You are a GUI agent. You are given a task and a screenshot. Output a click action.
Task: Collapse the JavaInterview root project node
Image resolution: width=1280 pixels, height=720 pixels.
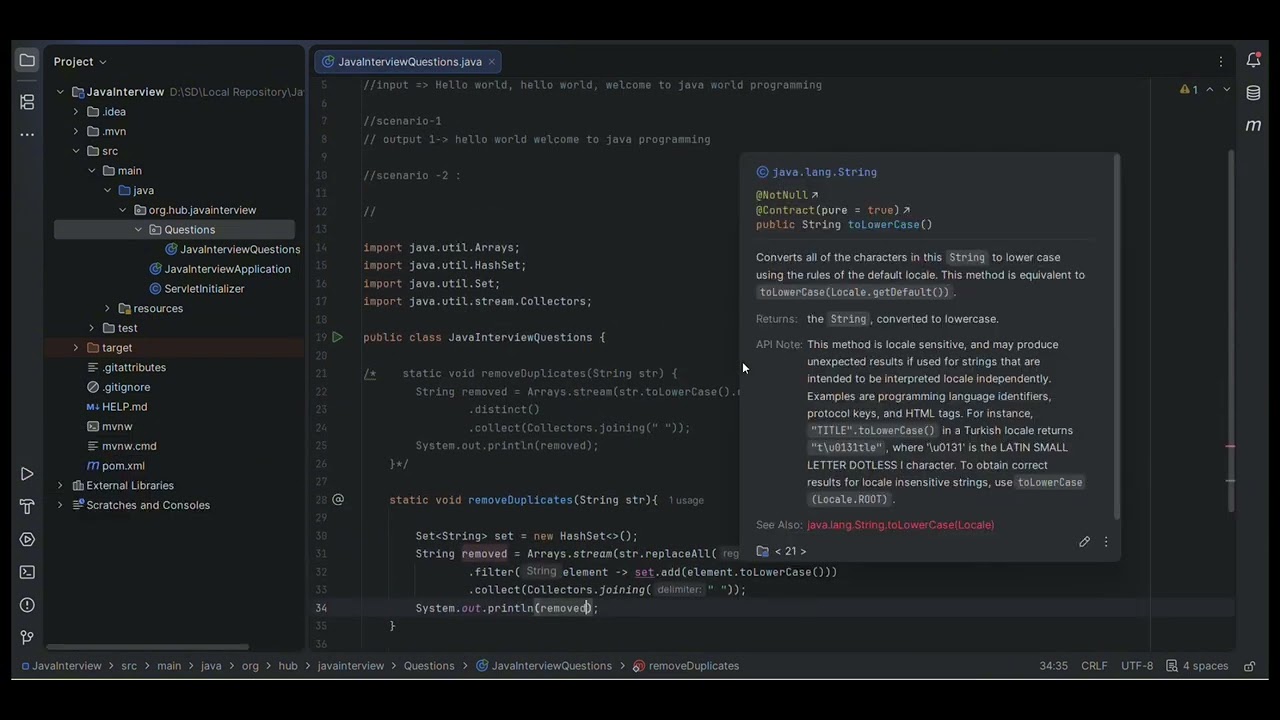pyautogui.click(x=60, y=92)
